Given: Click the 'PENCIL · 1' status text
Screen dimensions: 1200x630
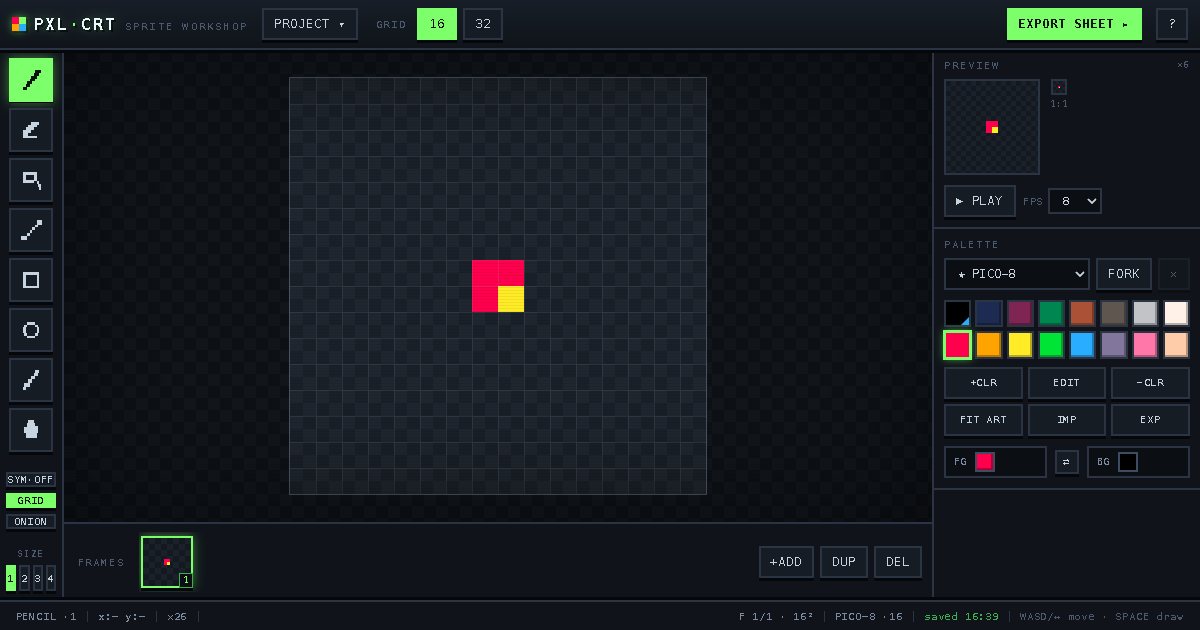Looking at the screenshot, I should [46, 617].
